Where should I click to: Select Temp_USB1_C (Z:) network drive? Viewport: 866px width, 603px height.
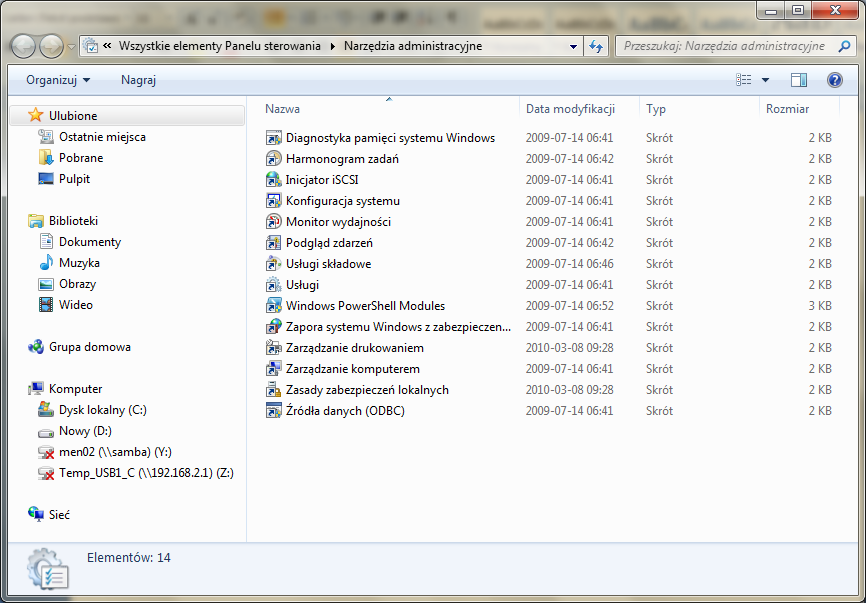tap(146, 473)
